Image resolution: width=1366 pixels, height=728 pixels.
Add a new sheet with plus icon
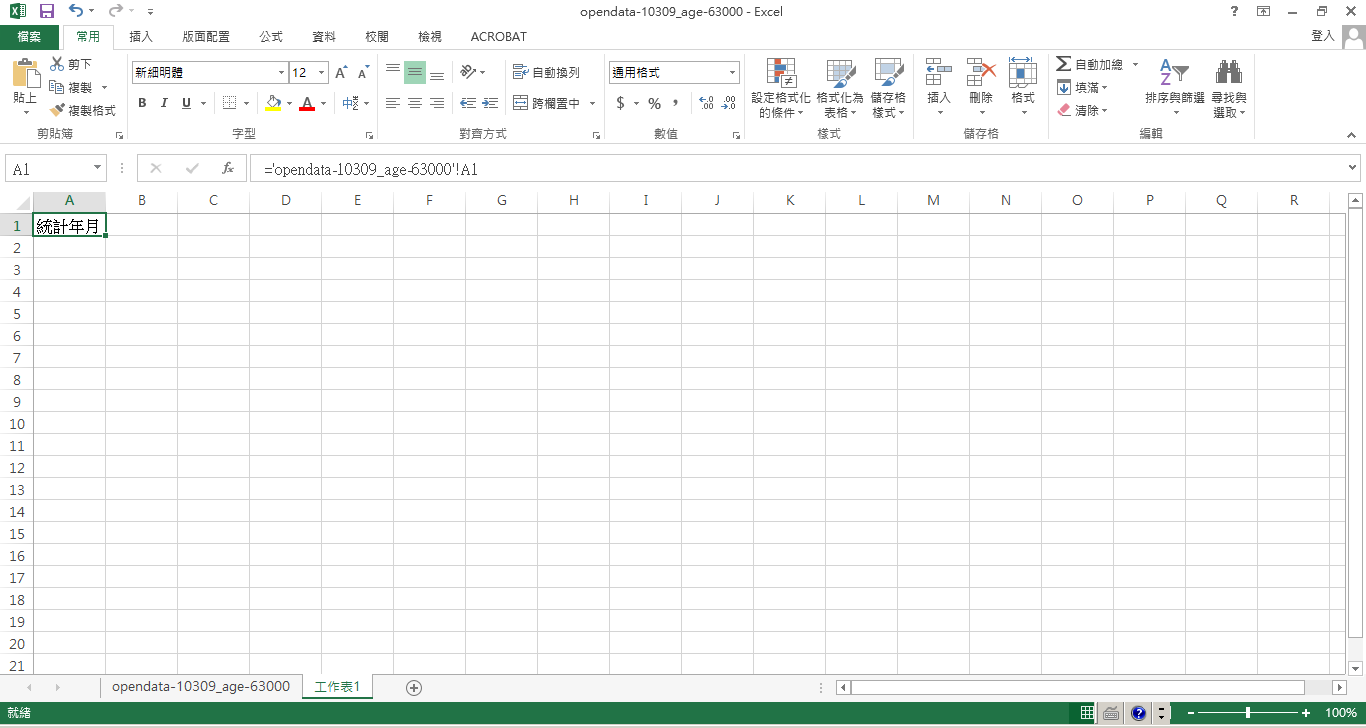414,687
